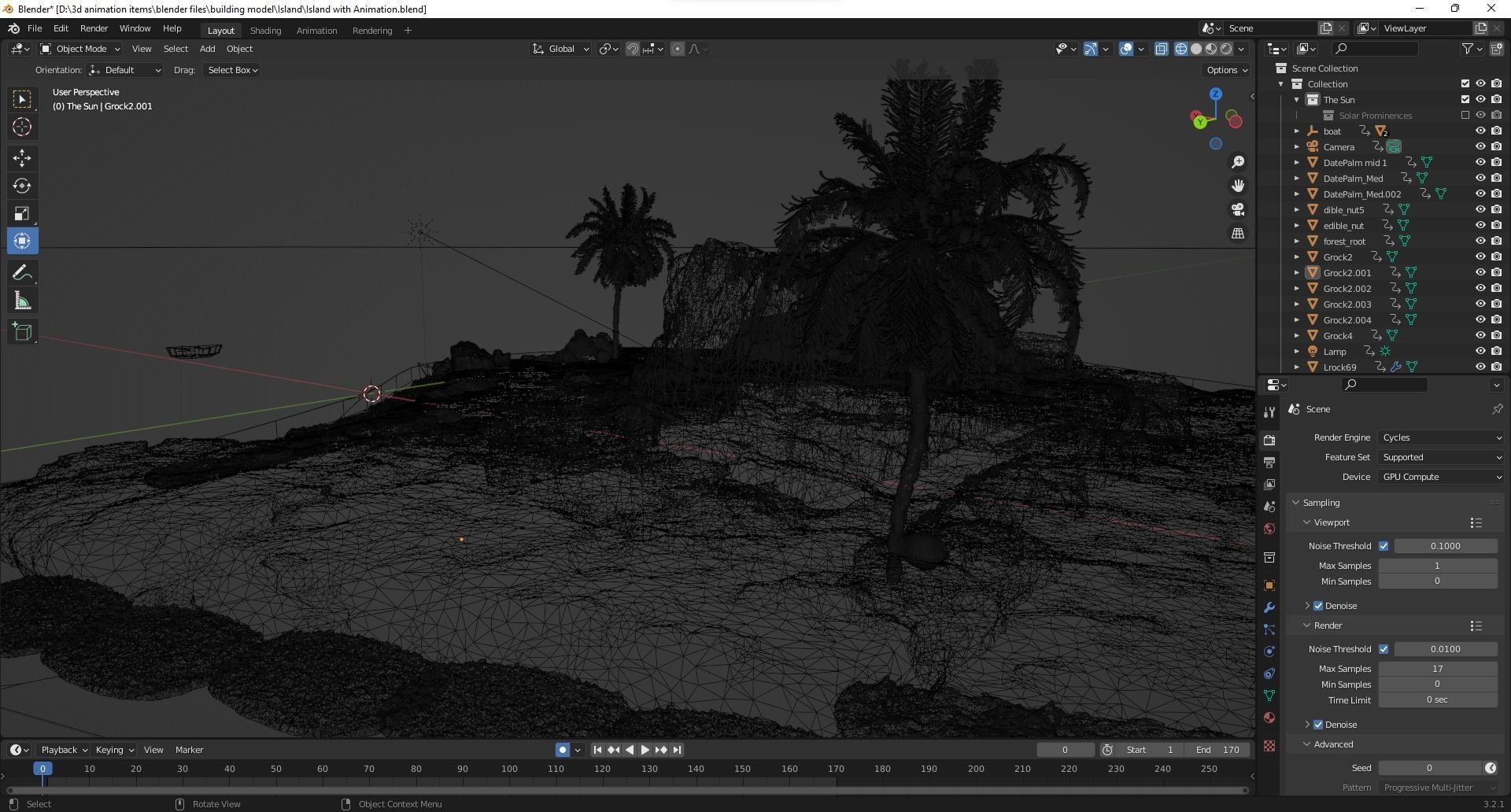Play the animation forward

click(x=645, y=751)
